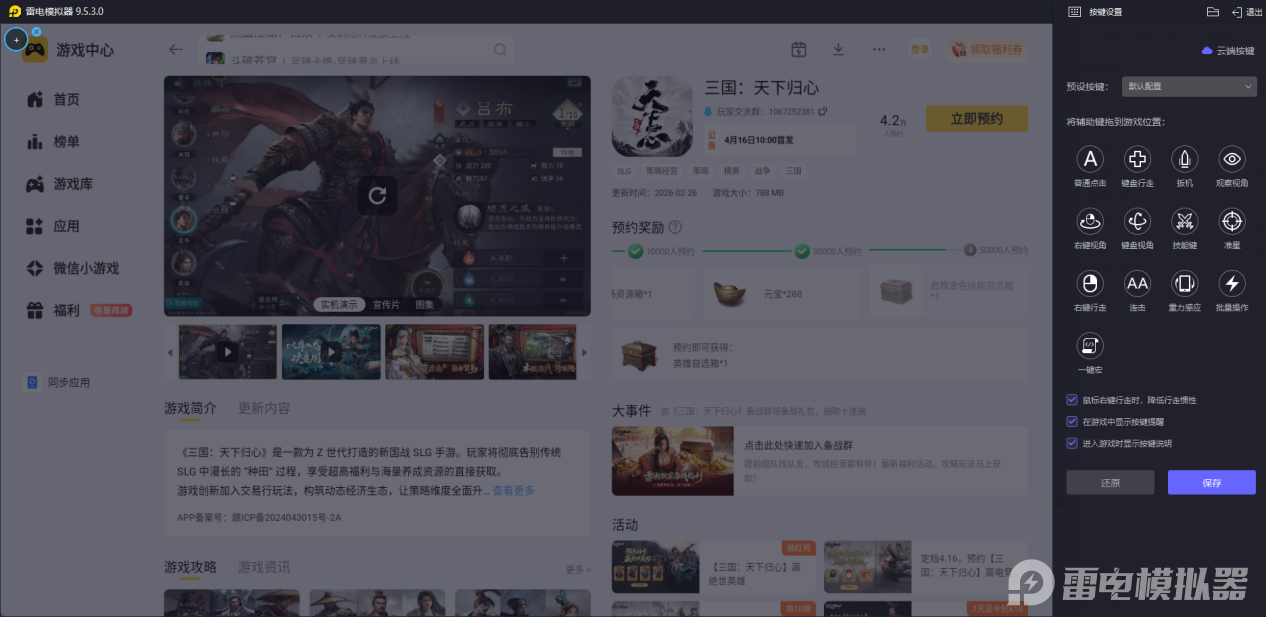Click the reload icon on the video preview
This screenshot has height=617, width=1266.
[377, 195]
